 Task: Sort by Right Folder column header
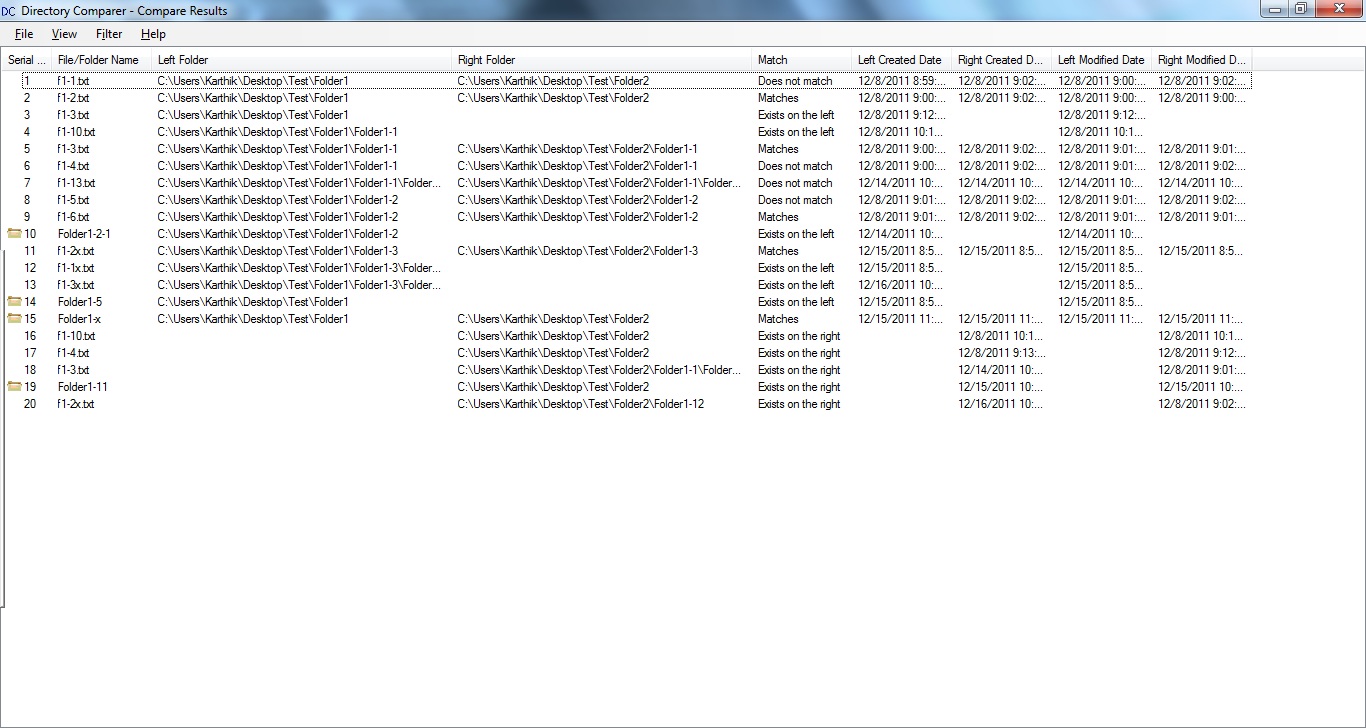pyautogui.click(x=602, y=60)
